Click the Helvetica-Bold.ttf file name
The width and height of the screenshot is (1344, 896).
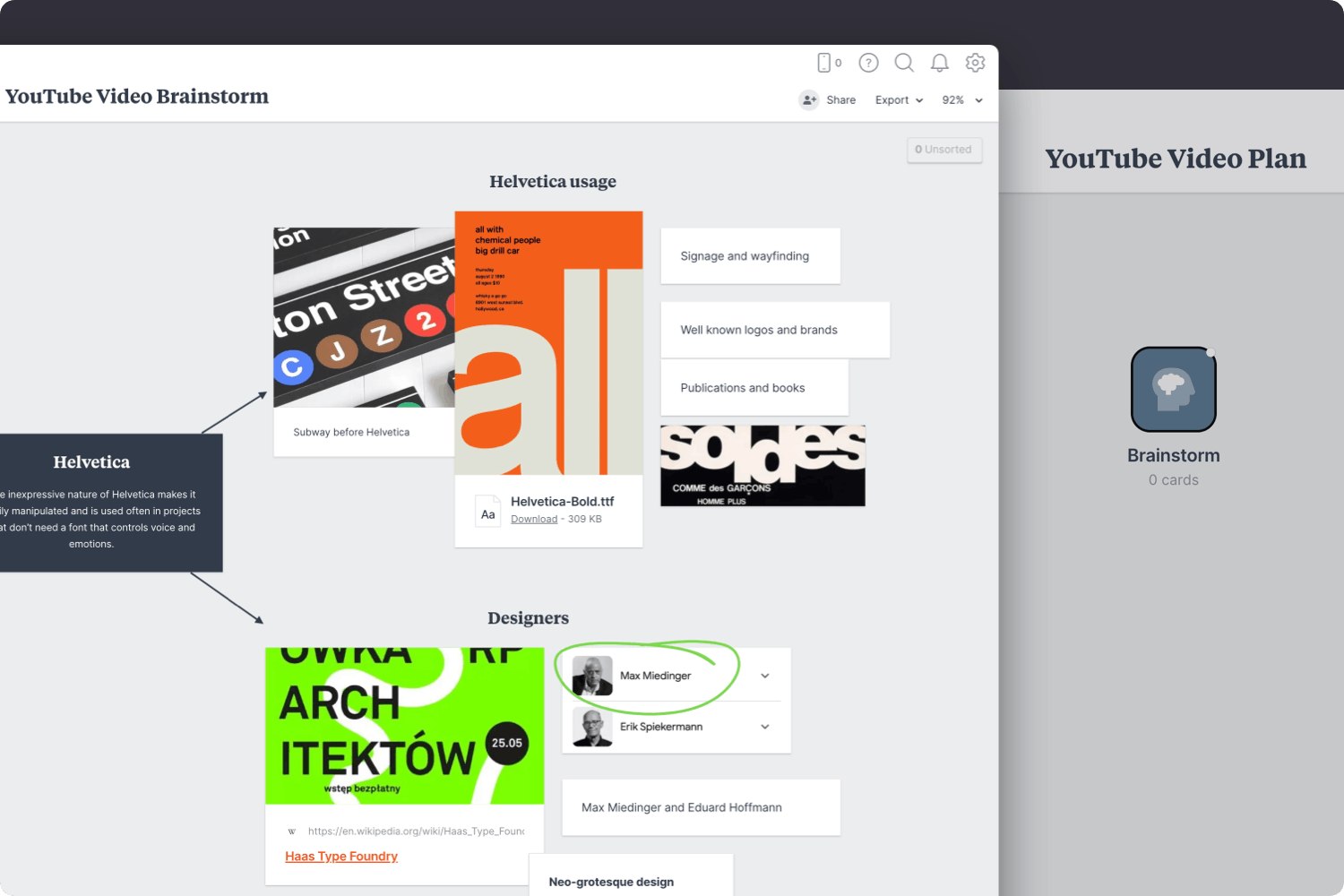coord(563,502)
